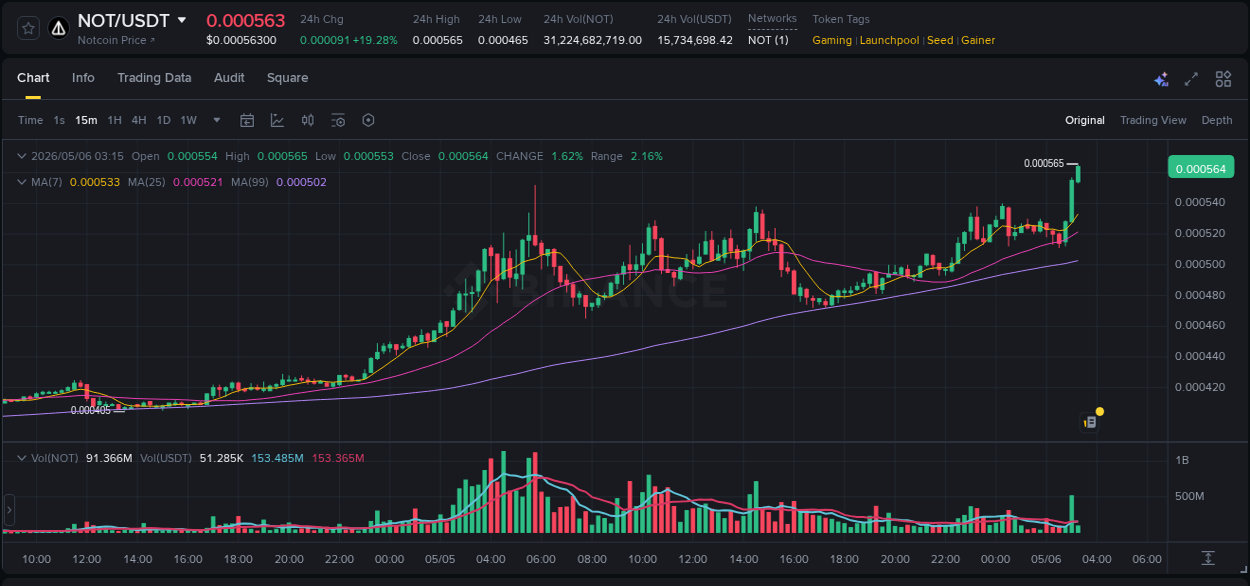Click the 24h High 0.000565 value
The image size is (1250, 586).
[437, 40]
